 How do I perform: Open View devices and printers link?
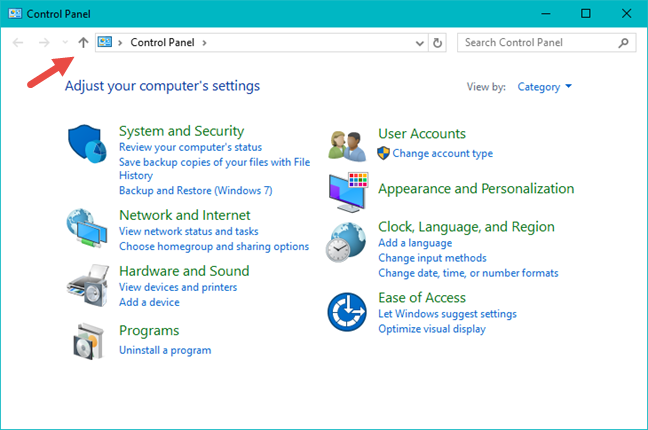178,287
